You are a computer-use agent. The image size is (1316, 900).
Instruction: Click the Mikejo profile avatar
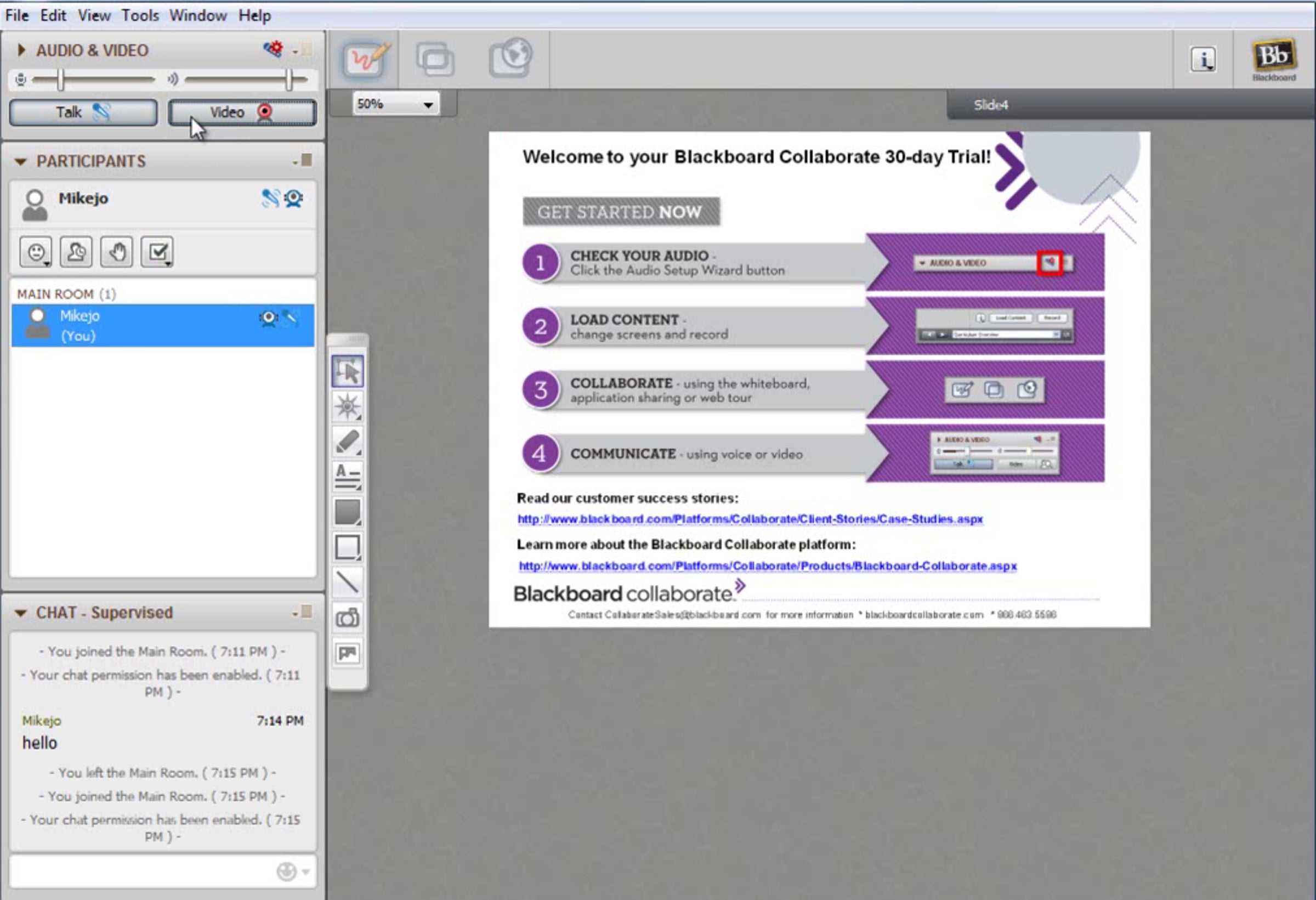[35, 205]
